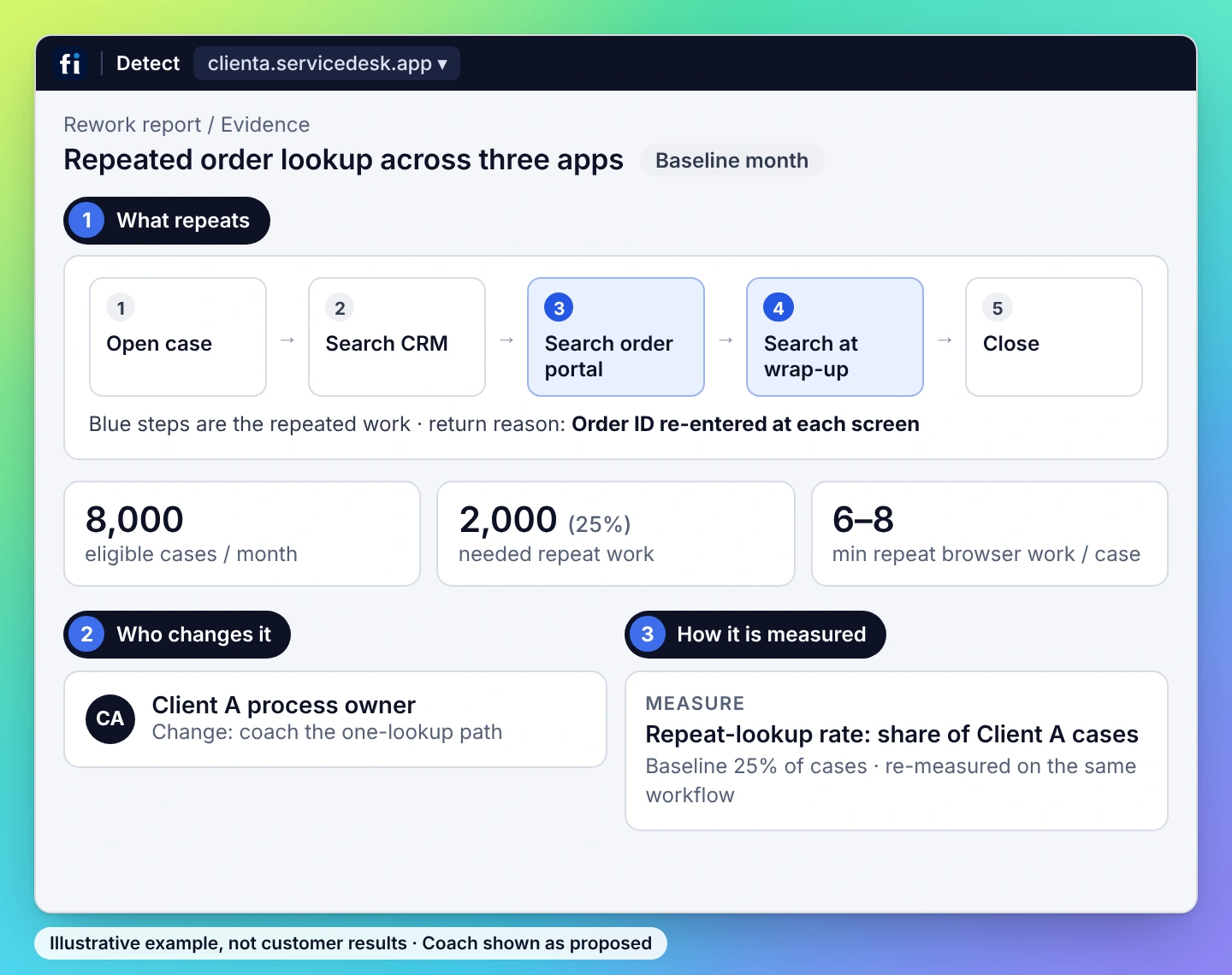Select the Search CRM step card
The height and width of the screenshot is (975, 1232).
point(397,337)
